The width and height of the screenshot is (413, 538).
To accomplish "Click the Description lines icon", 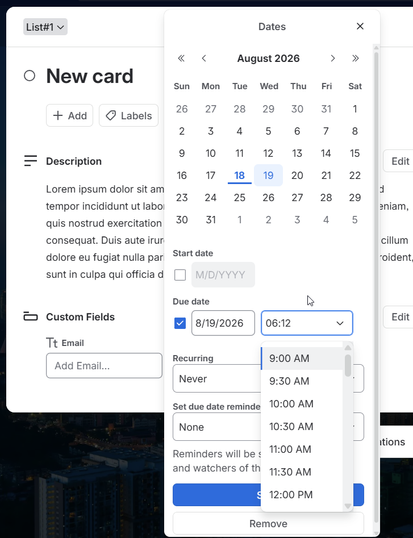I will tap(30, 161).
